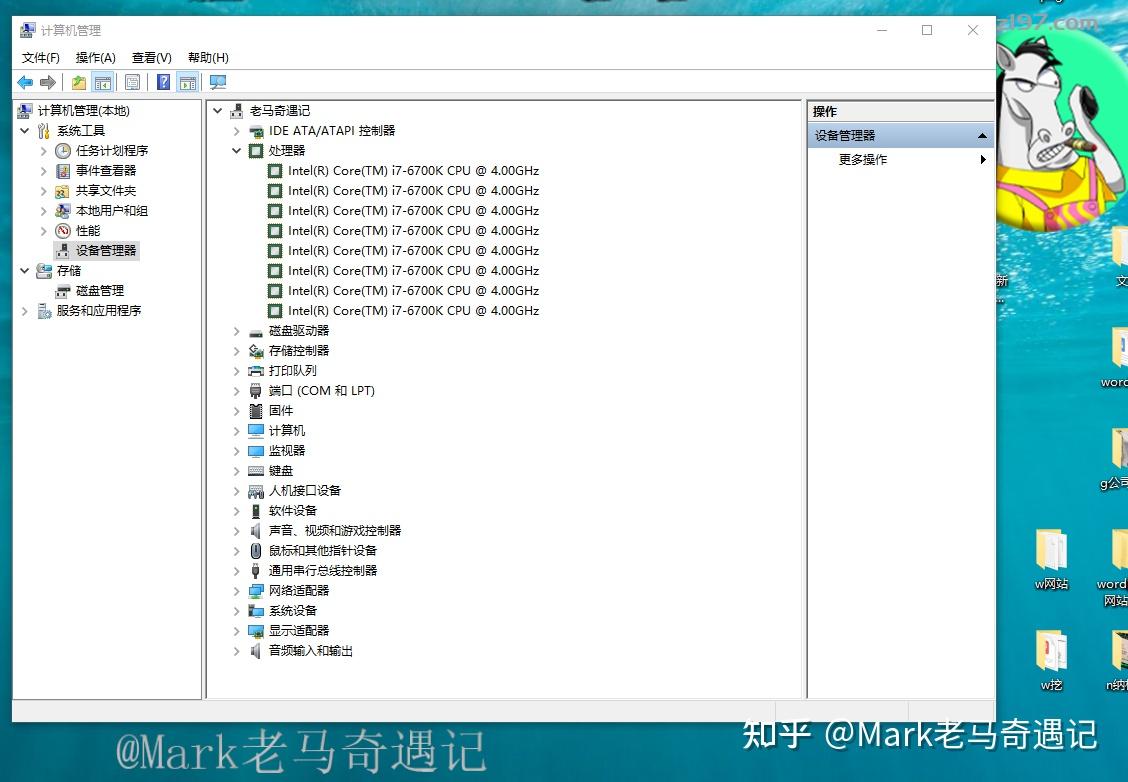This screenshot has height=782, width=1128.
Task: Expand the 计算机 device category
Action: [x=236, y=431]
